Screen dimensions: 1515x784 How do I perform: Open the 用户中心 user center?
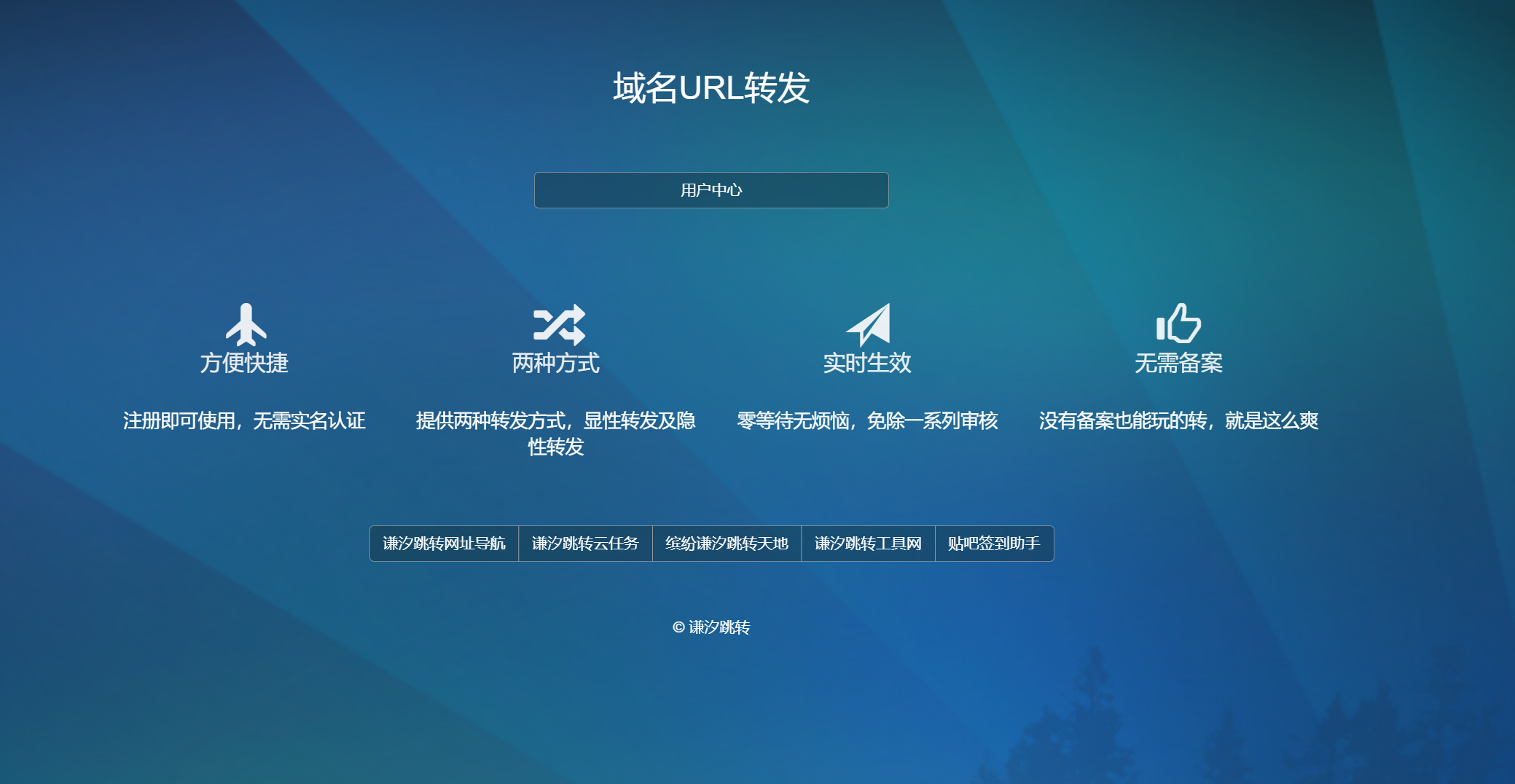711,190
